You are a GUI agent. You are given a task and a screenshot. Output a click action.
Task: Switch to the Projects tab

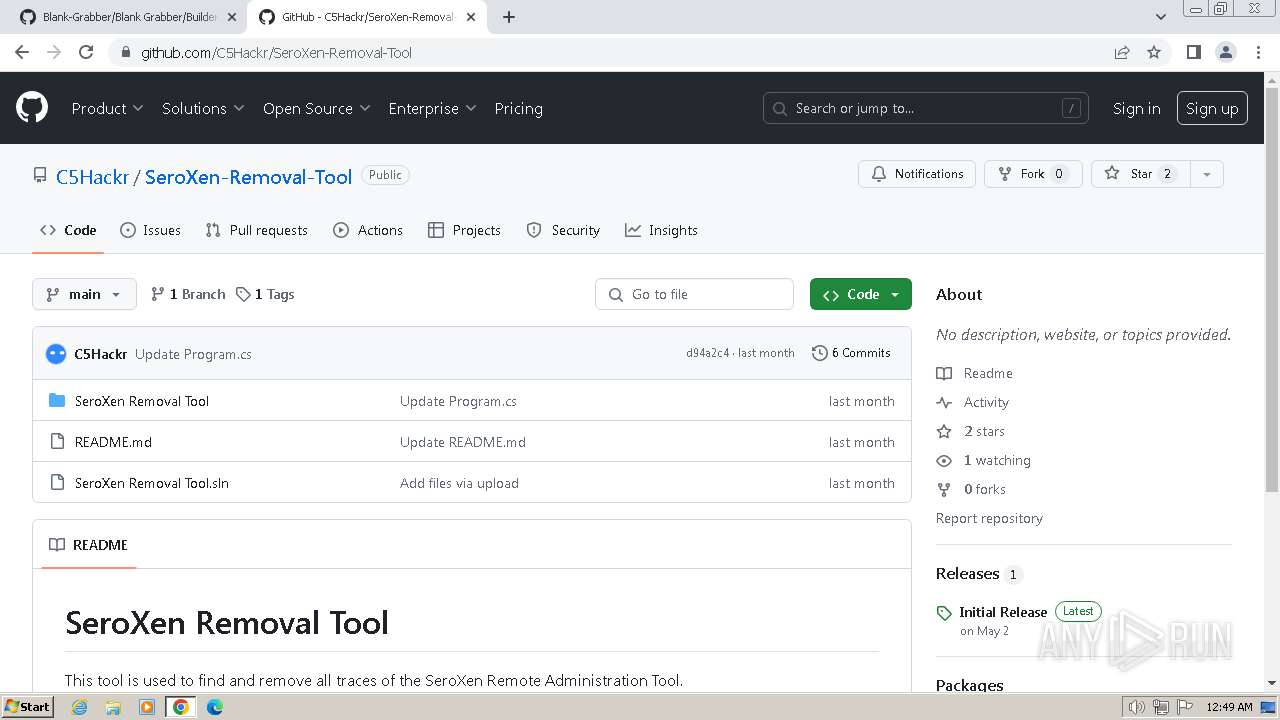tap(464, 230)
